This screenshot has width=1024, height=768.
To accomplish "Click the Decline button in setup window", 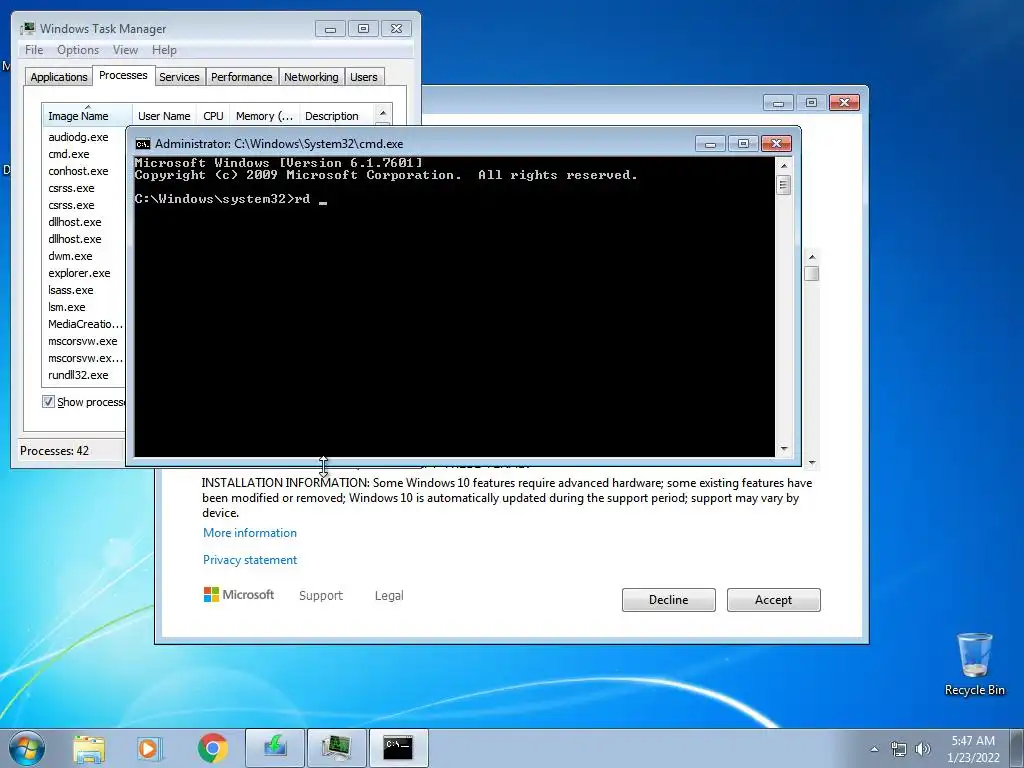I will tap(668, 600).
